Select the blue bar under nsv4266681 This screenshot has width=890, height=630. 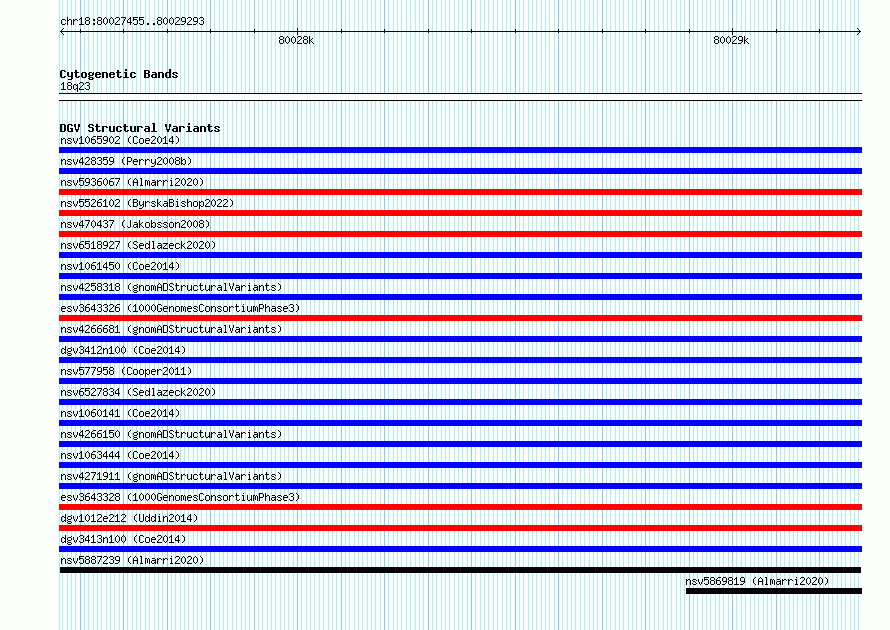[x=460, y=339]
